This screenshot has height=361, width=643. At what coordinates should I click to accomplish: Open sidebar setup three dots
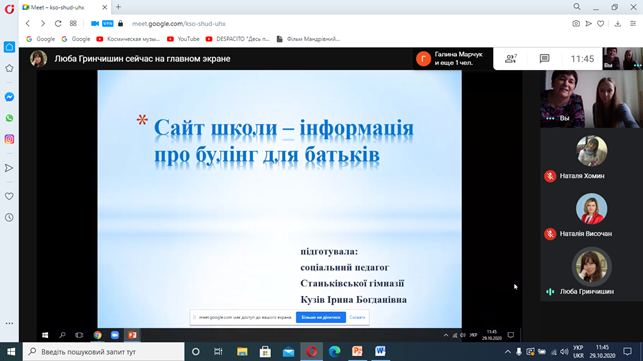pyautogui.click(x=9, y=323)
